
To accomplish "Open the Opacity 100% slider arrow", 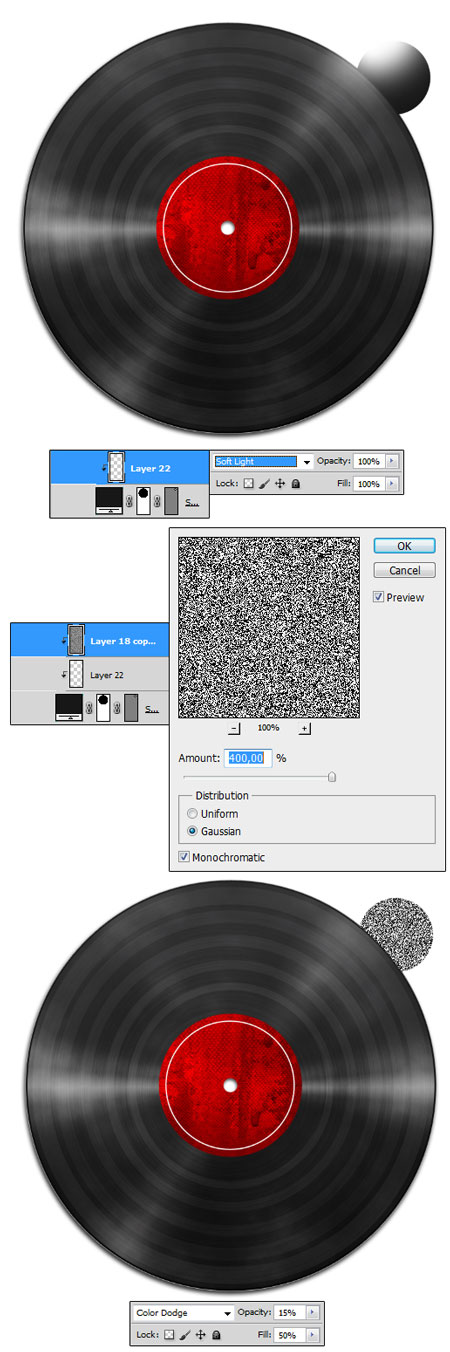I will [391, 462].
